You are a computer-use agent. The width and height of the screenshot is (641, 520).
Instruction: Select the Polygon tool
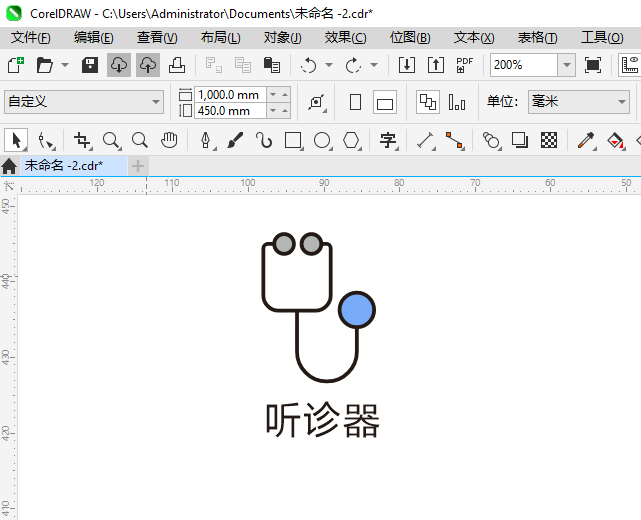(351, 140)
